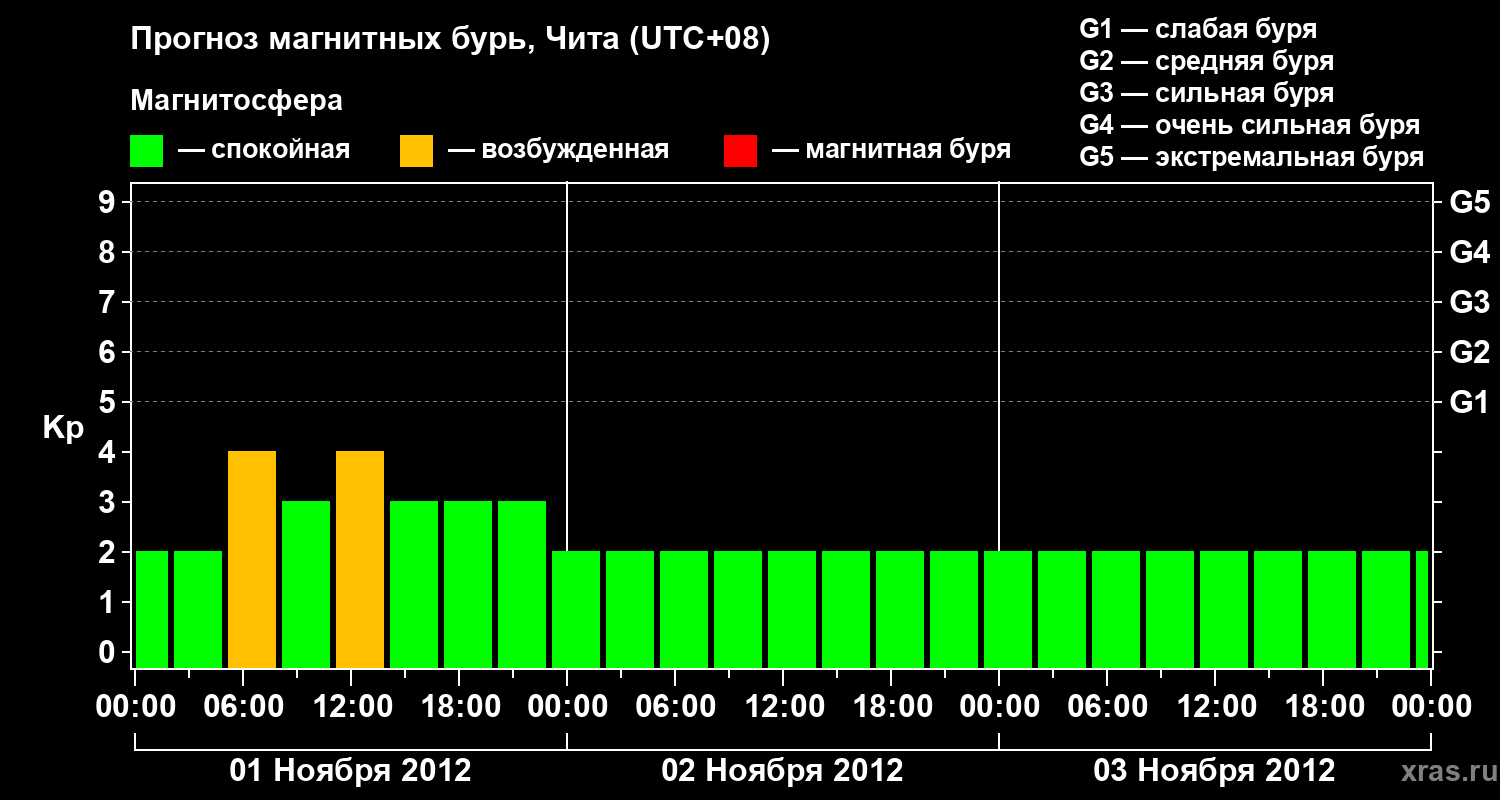Click the '— возбужденная' legend text
Screen dimensions: 1500x800
coord(558,151)
